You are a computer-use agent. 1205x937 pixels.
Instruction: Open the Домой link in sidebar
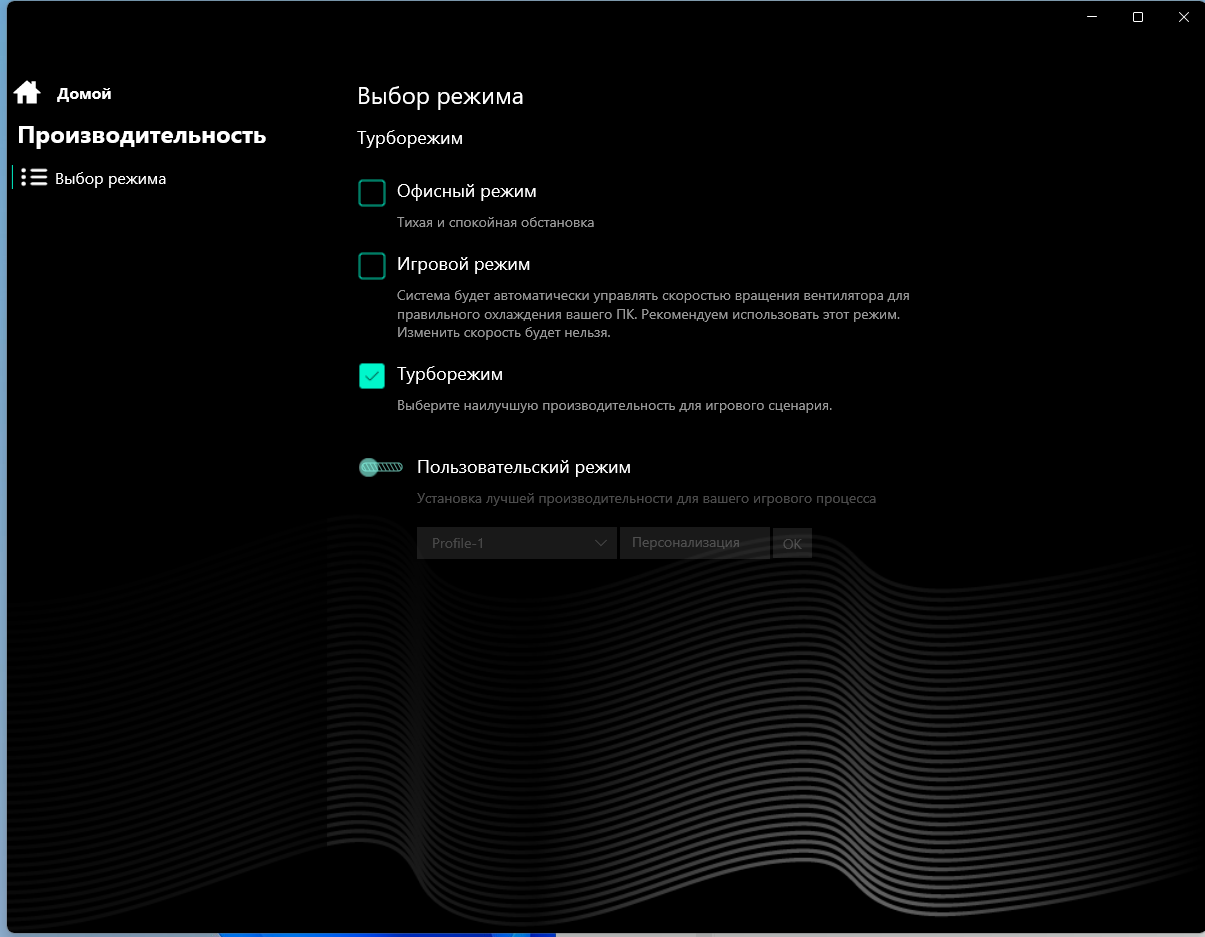[x=84, y=94]
